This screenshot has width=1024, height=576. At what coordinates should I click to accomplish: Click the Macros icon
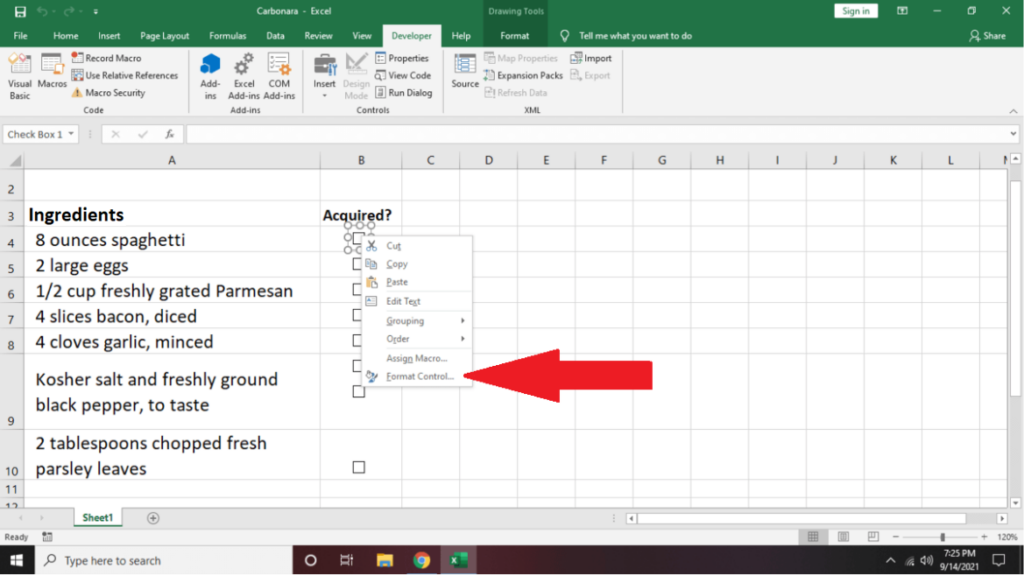click(52, 75)
